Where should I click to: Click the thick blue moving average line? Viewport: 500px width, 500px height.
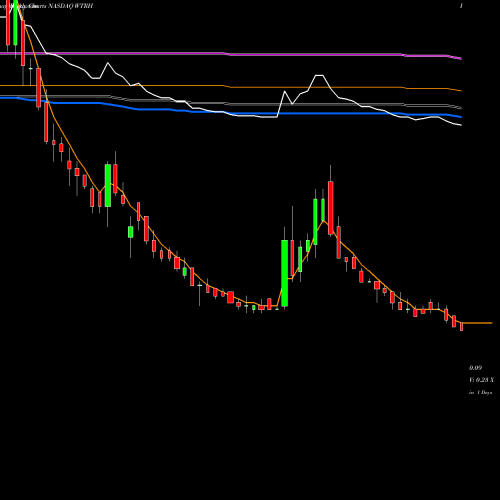[x=231, y=113]
